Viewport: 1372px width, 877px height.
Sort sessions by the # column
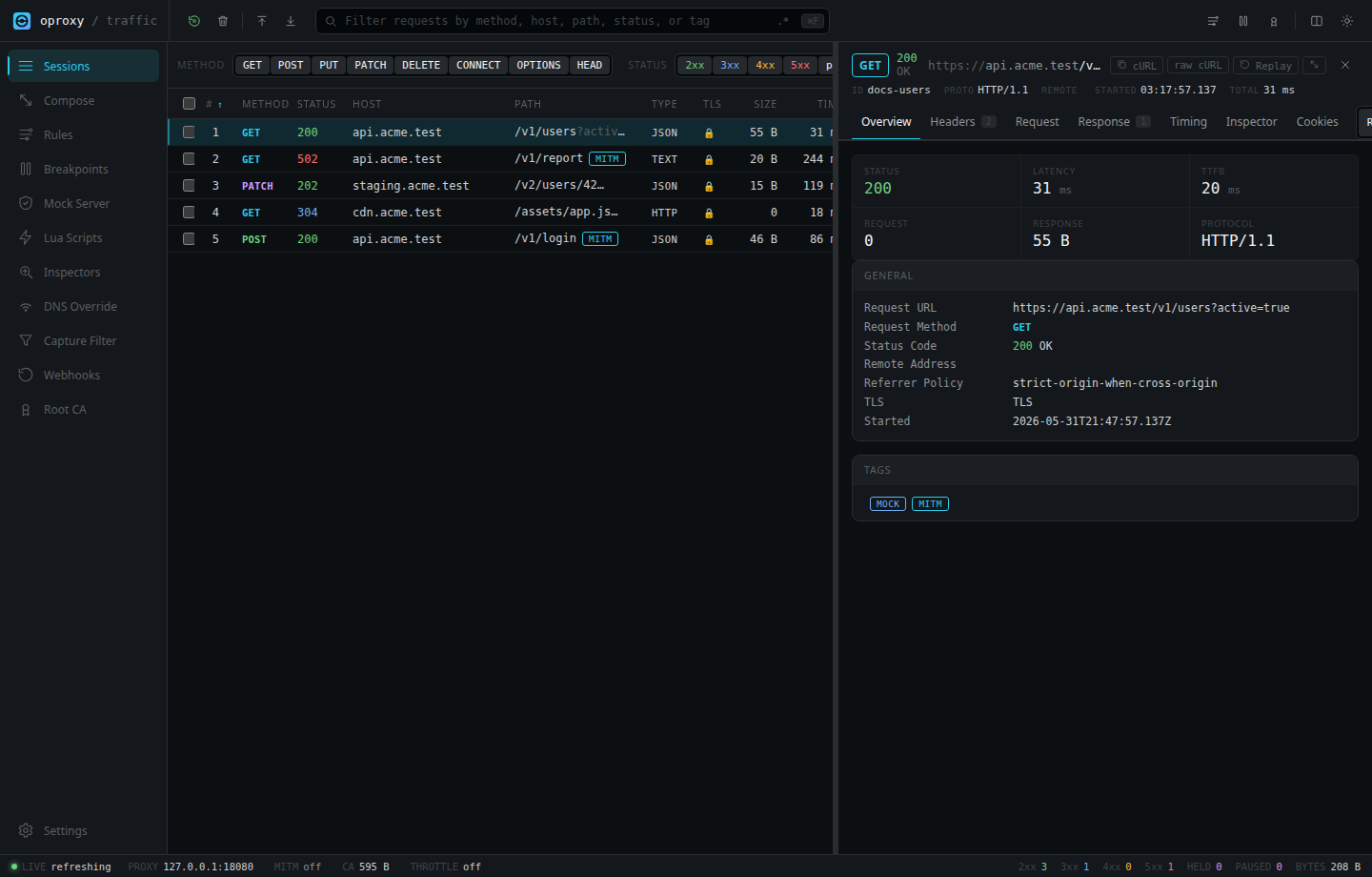[214, 104]
